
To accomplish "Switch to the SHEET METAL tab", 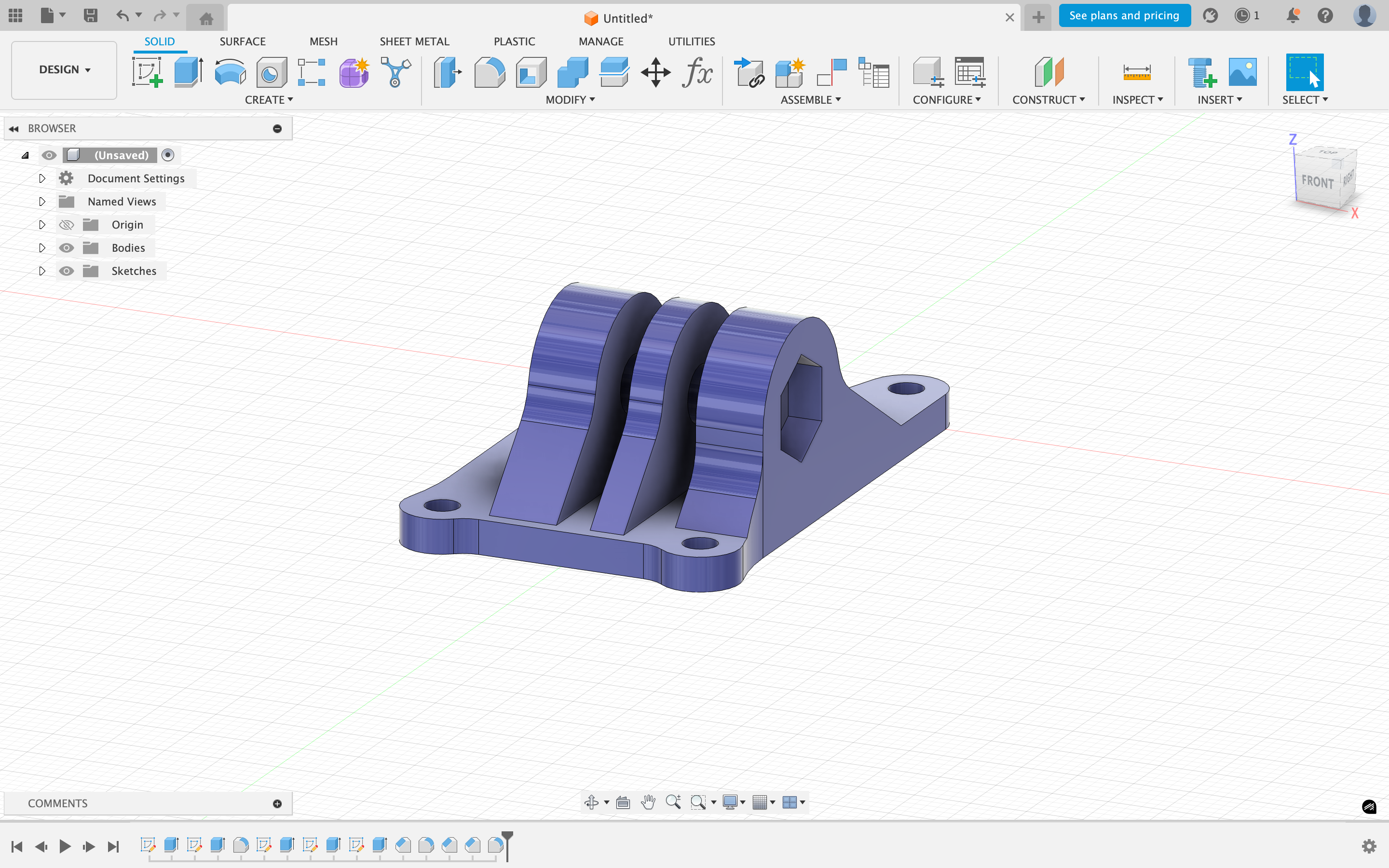I will coord(414,41).
